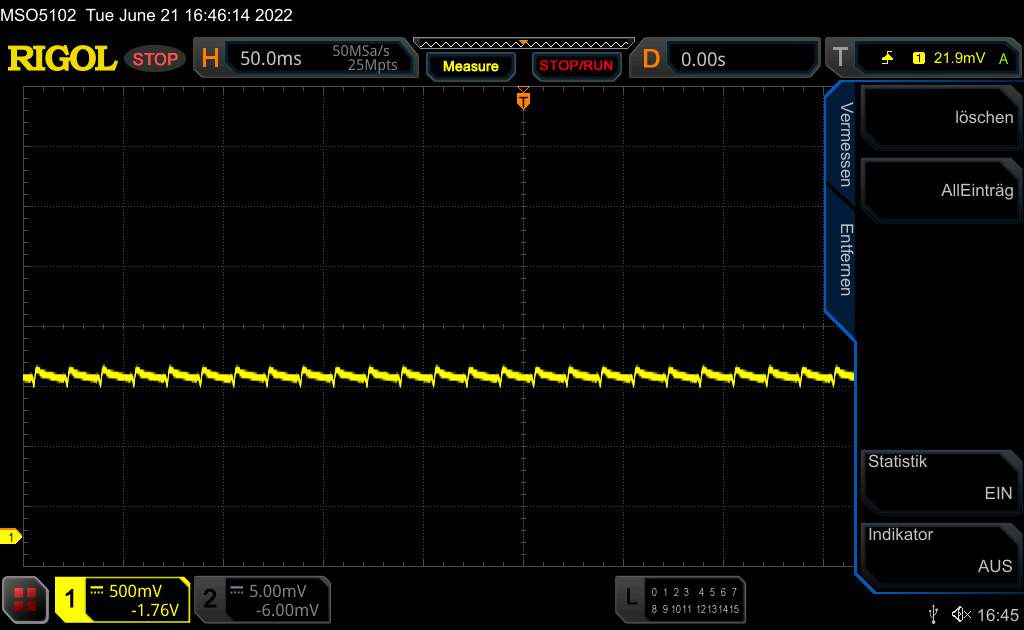
Task: Click the MSO5102 date and time header text
Action: 146,15
